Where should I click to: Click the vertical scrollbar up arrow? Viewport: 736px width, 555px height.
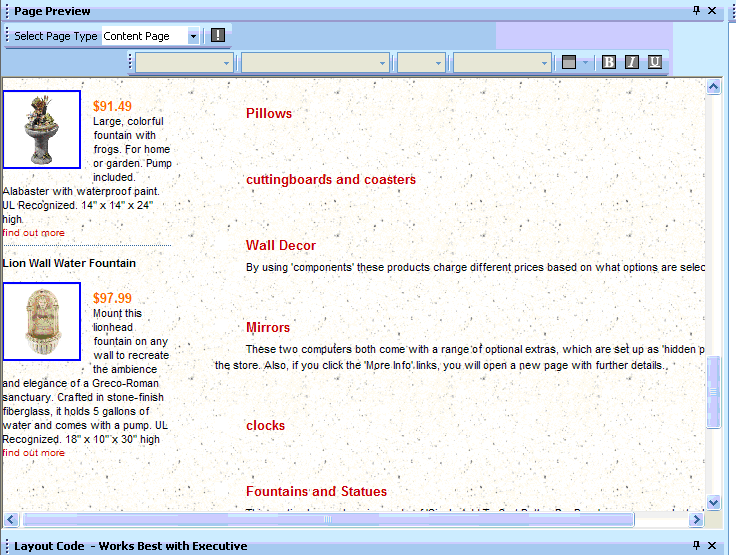[714, 87]
